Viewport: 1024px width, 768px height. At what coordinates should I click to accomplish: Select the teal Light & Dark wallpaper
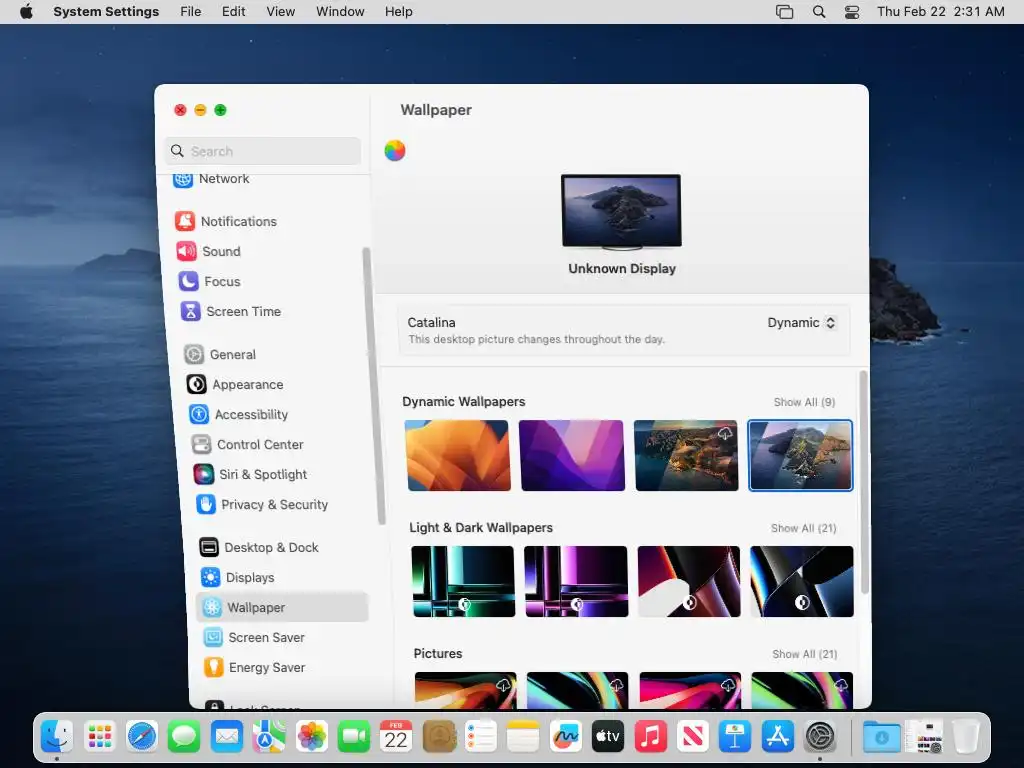click(463, 581)
